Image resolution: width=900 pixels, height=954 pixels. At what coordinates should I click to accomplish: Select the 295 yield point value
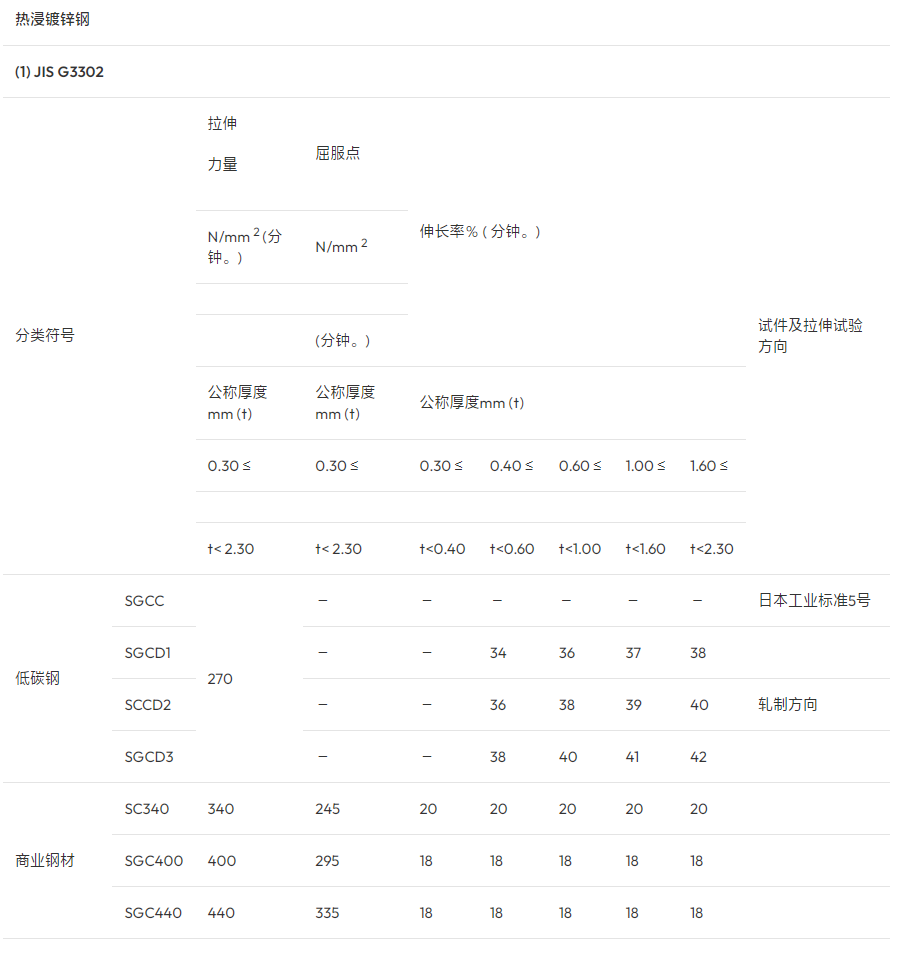tap(327, 861)
